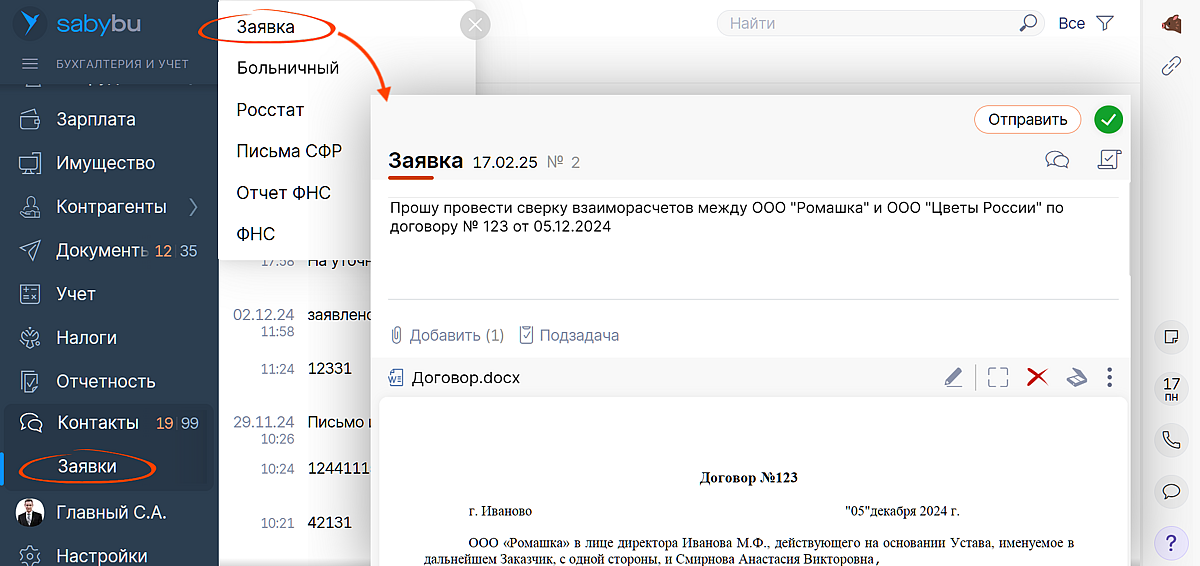Open the phone calls icon
This screenshot has height=566, width=1200.
click(x=1170, y=438)
